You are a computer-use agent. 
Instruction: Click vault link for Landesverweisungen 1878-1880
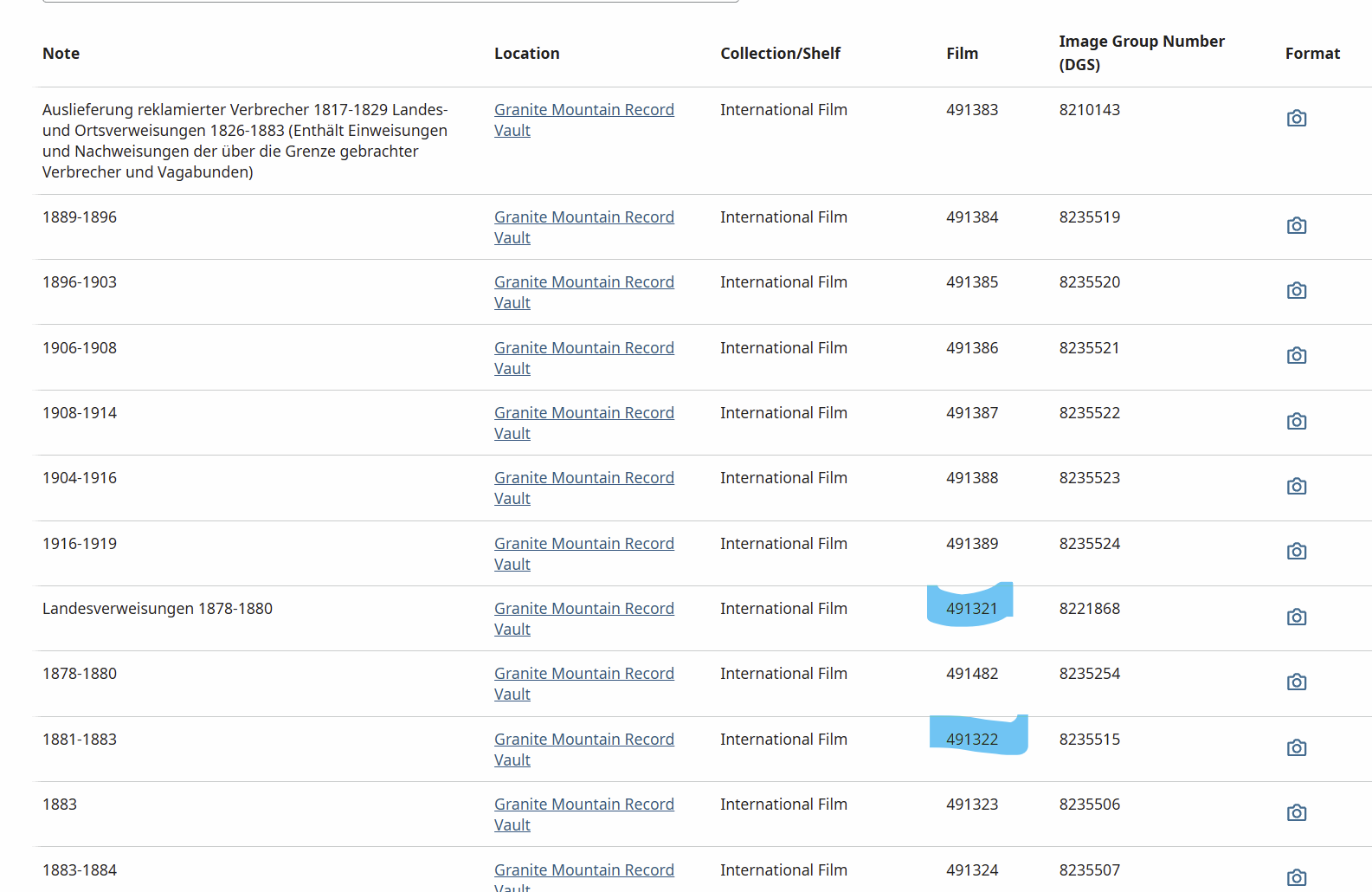click(x=583, y=619)
